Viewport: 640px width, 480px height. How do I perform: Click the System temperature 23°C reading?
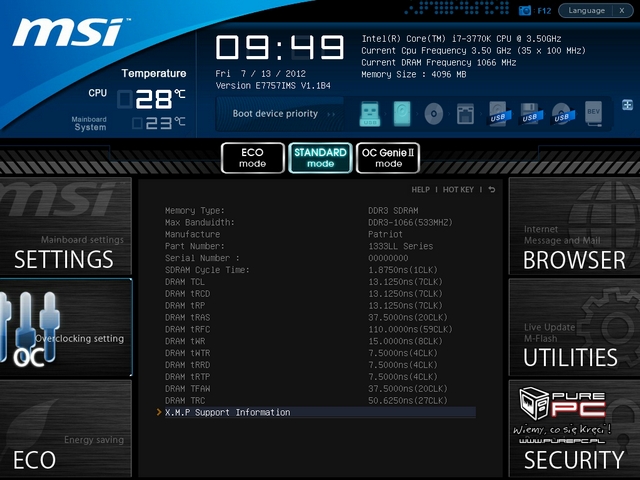coord(159,123)
